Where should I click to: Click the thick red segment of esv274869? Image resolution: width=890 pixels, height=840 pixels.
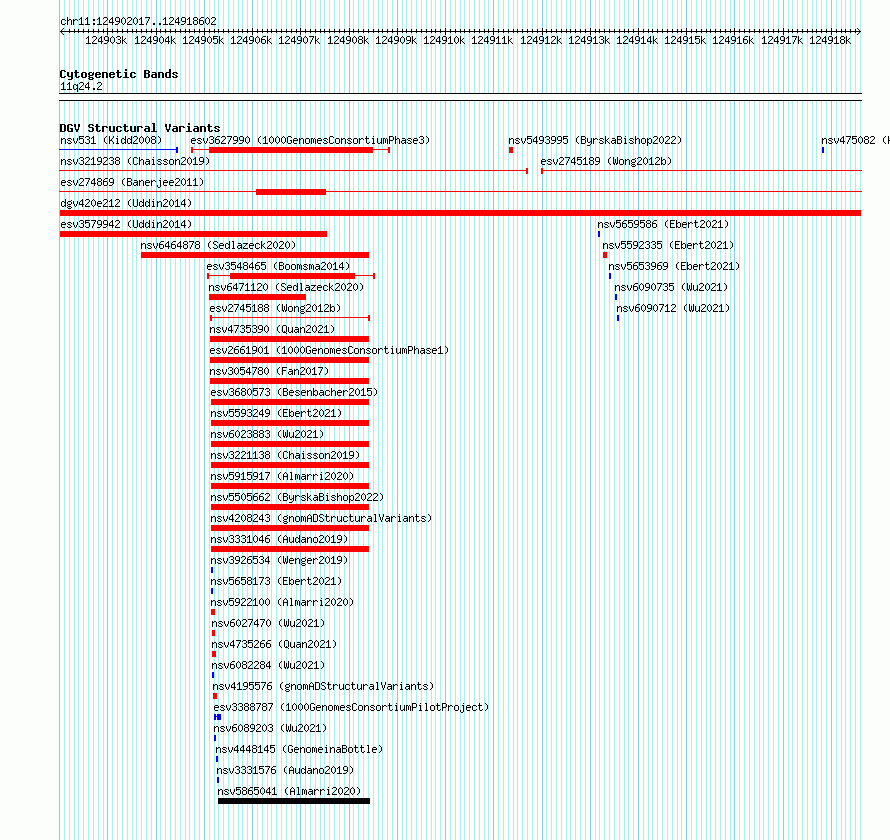click(291, 192)
